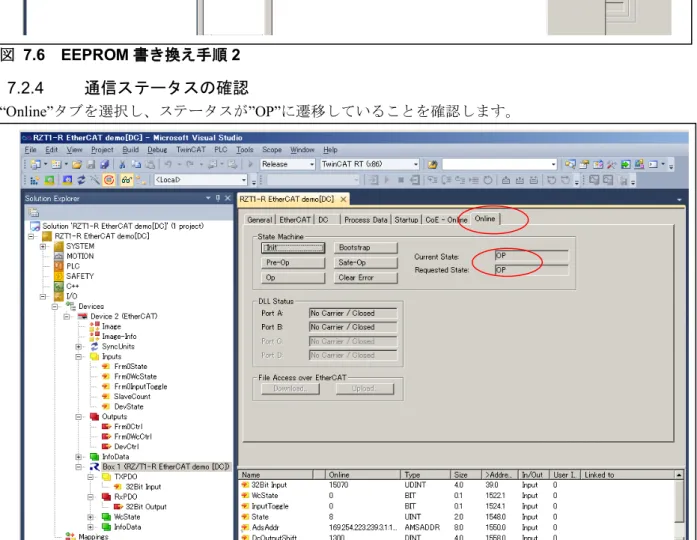This screenshot has height=540, width=697.
Task: Select the InputToggle row in variable list
Action: tap(456, 506)
